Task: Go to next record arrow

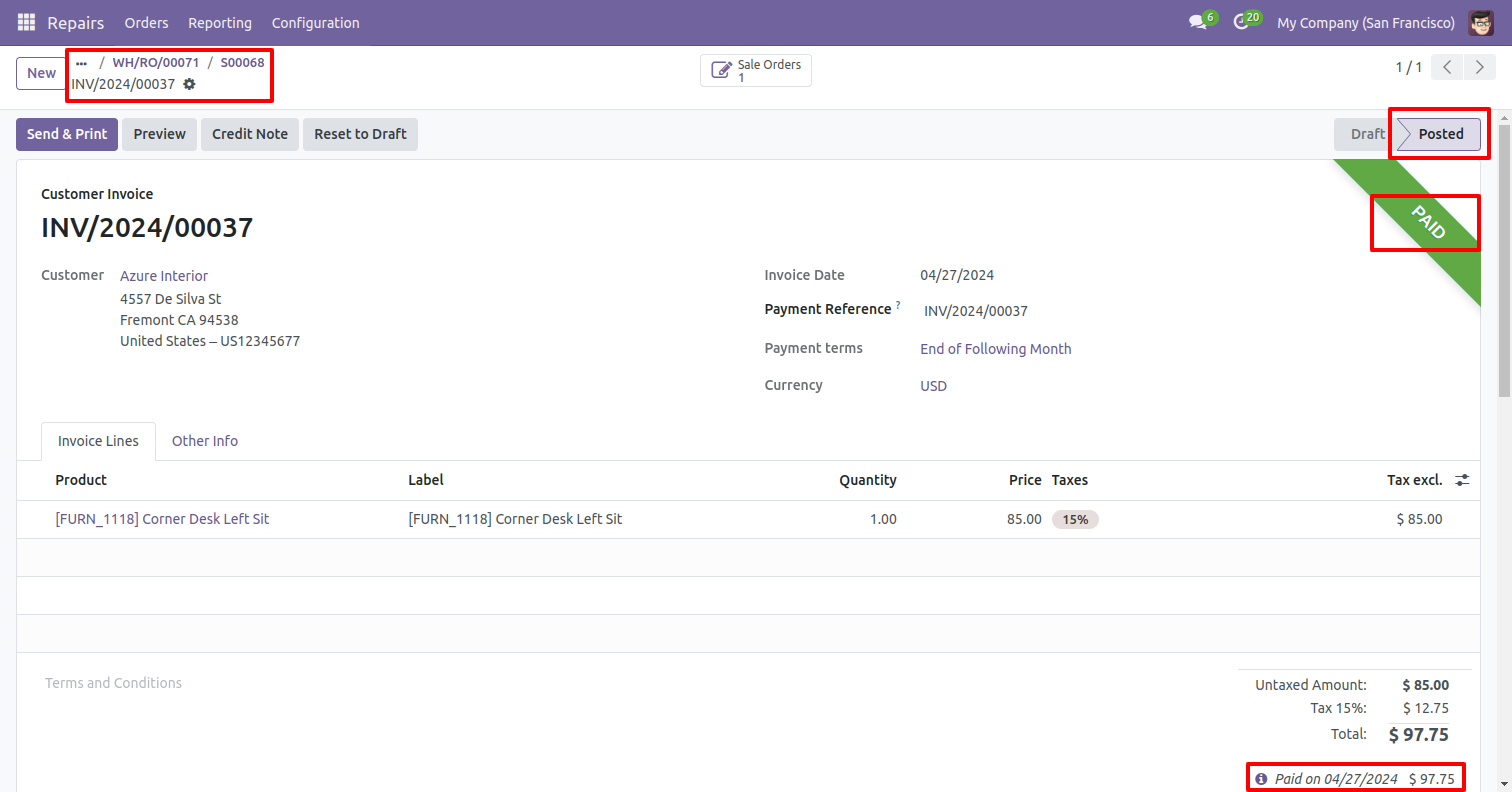Action: pyautogui.click(x=1479, y=68)
